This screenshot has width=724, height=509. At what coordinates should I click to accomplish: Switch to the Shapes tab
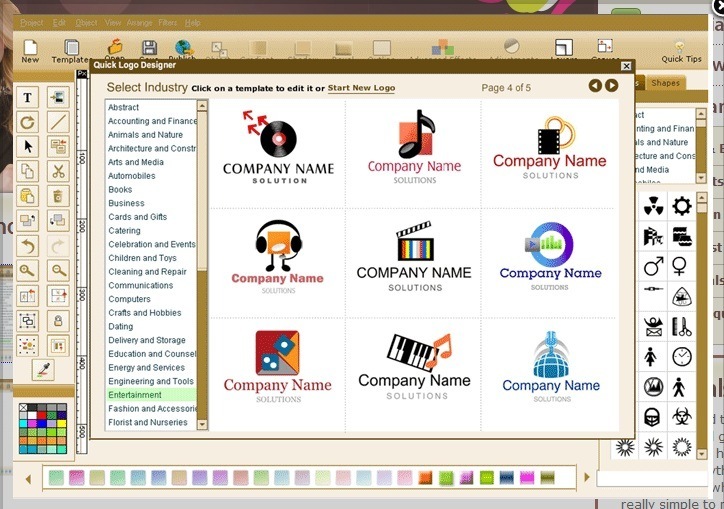[665, 83]
